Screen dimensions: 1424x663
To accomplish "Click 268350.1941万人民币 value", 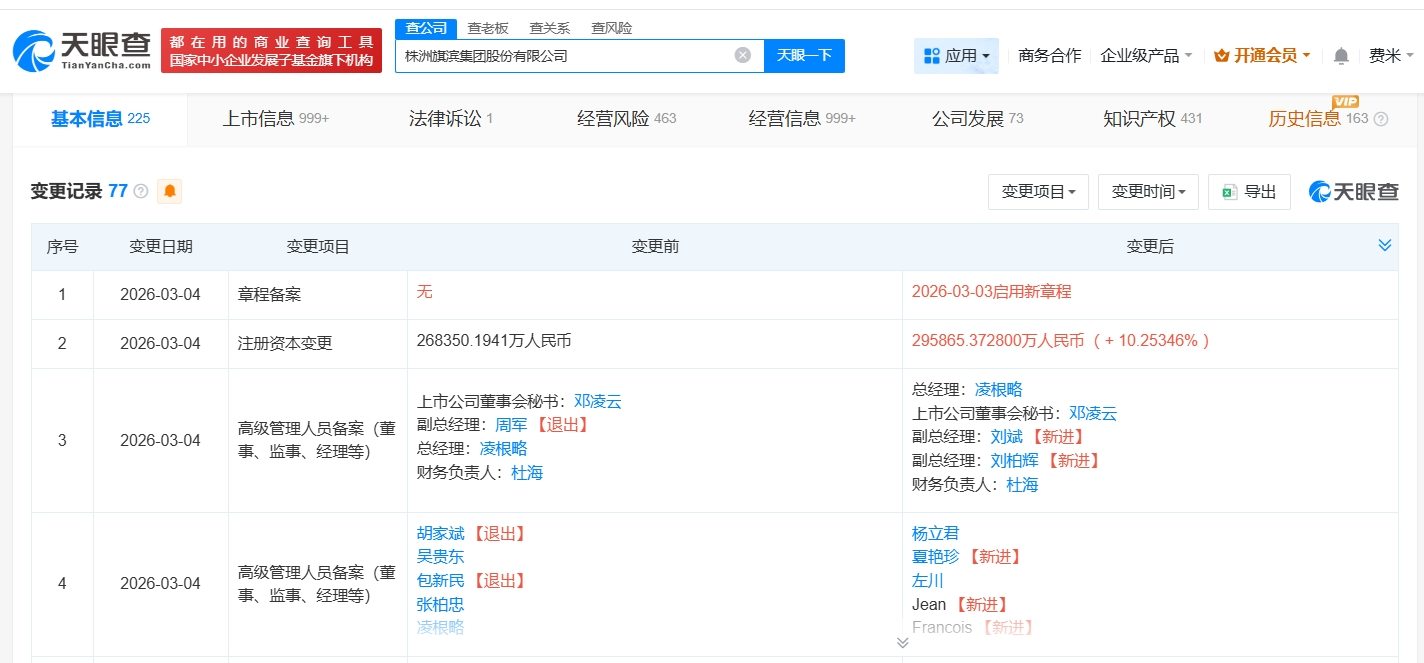I will tap(494, 340).
